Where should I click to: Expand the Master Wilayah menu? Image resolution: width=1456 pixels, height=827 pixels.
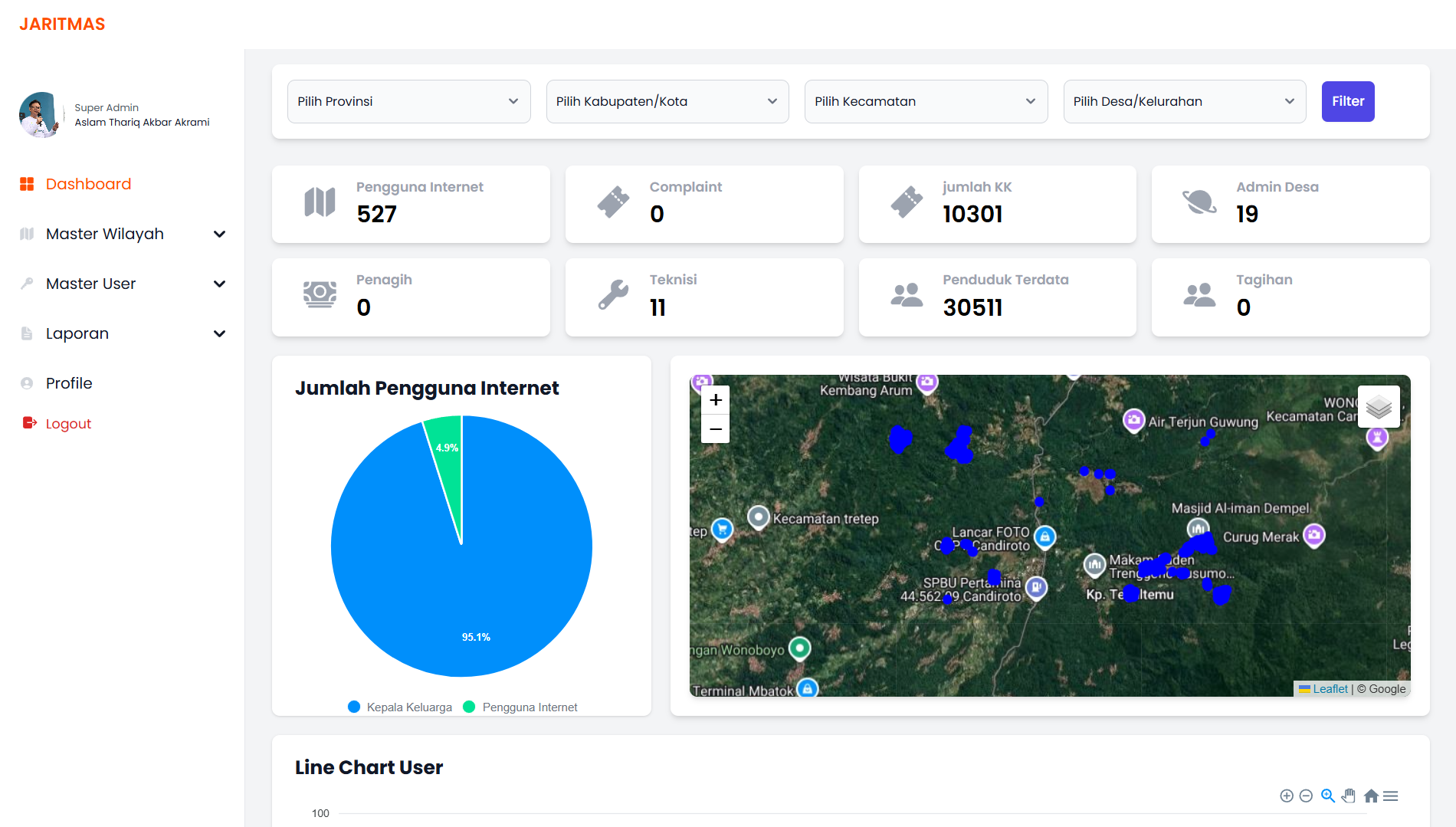123,234
